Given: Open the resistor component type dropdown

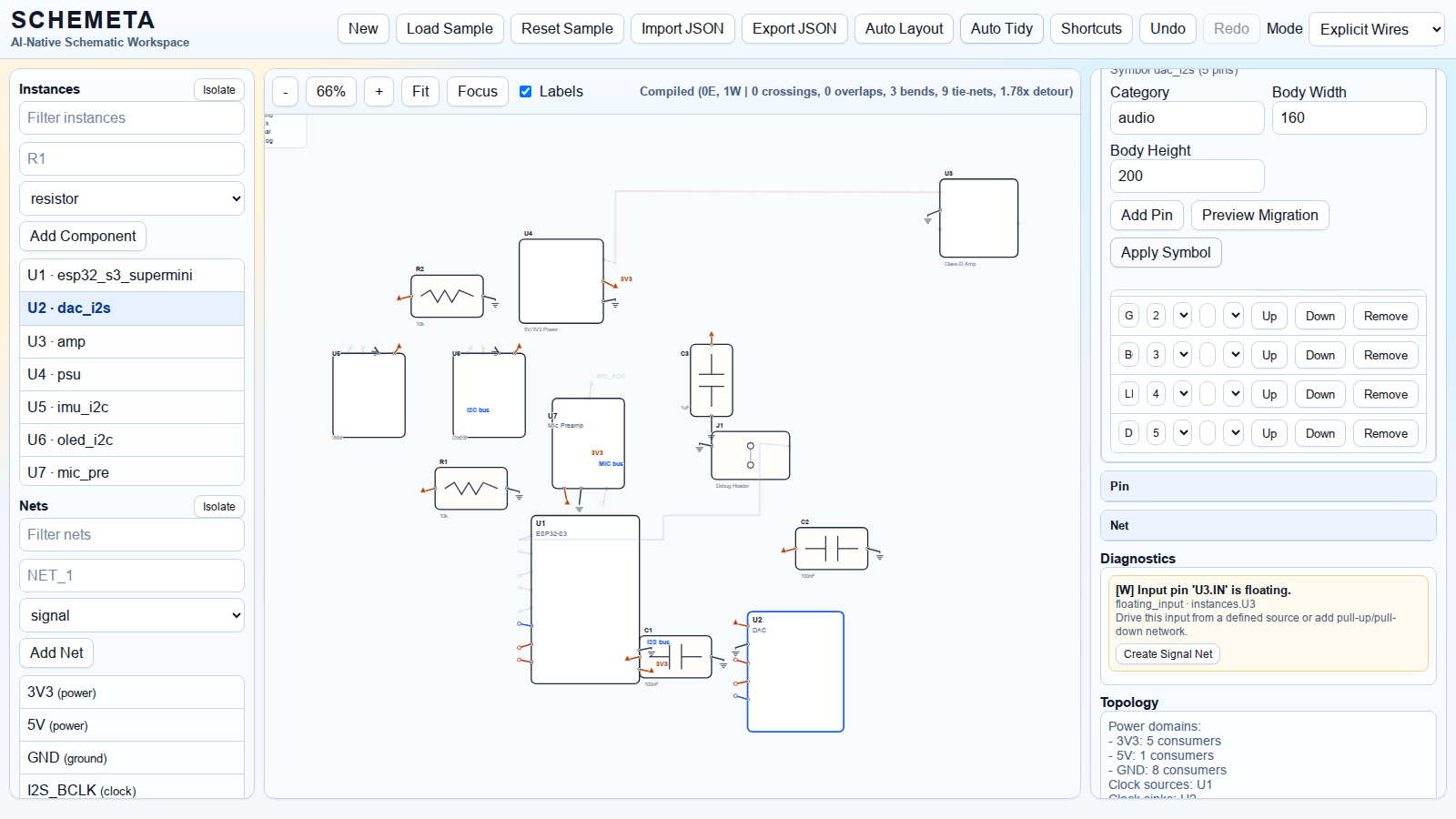Looking at the screenshot, I should pos(132,198).
